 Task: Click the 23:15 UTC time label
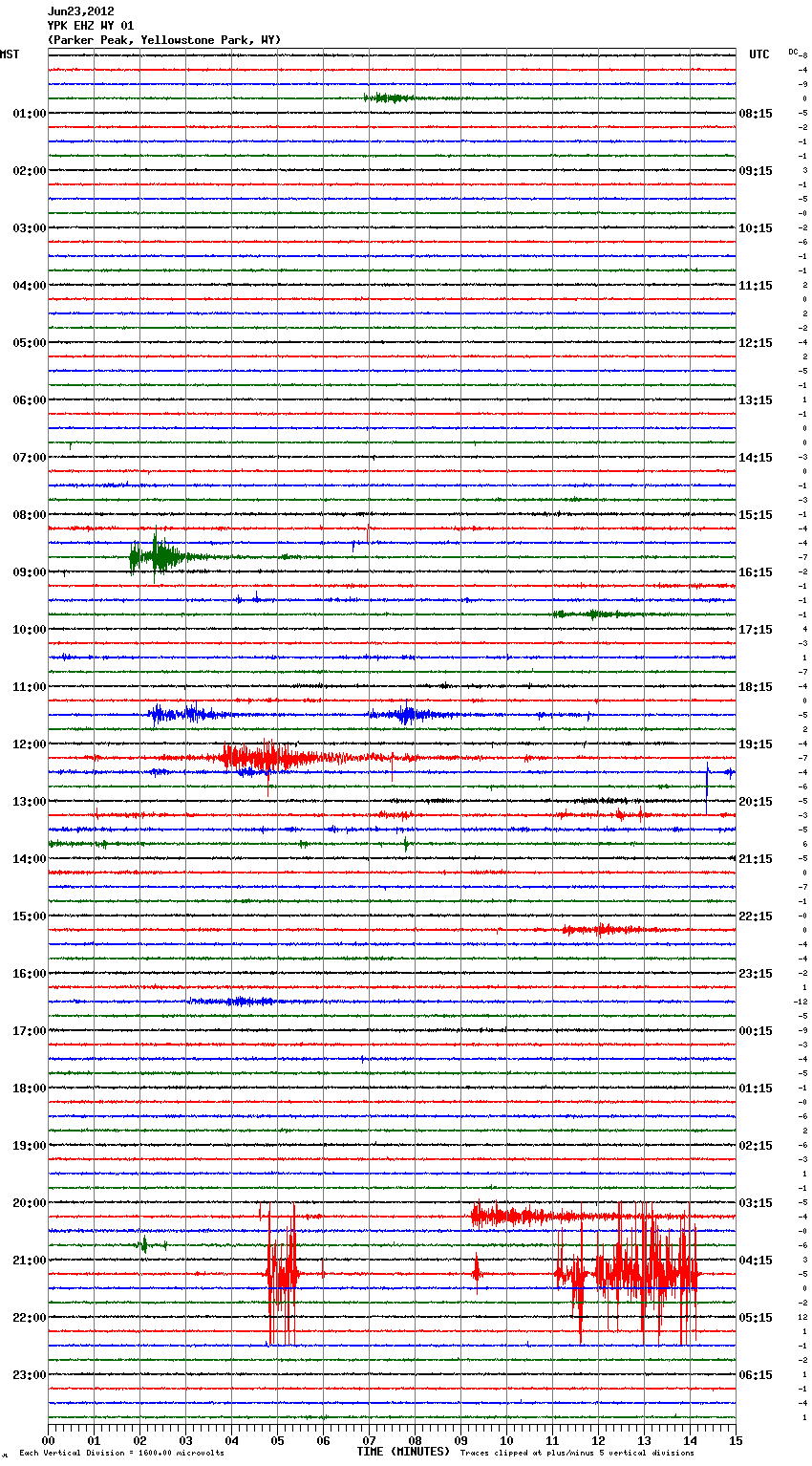click(756, 974)
